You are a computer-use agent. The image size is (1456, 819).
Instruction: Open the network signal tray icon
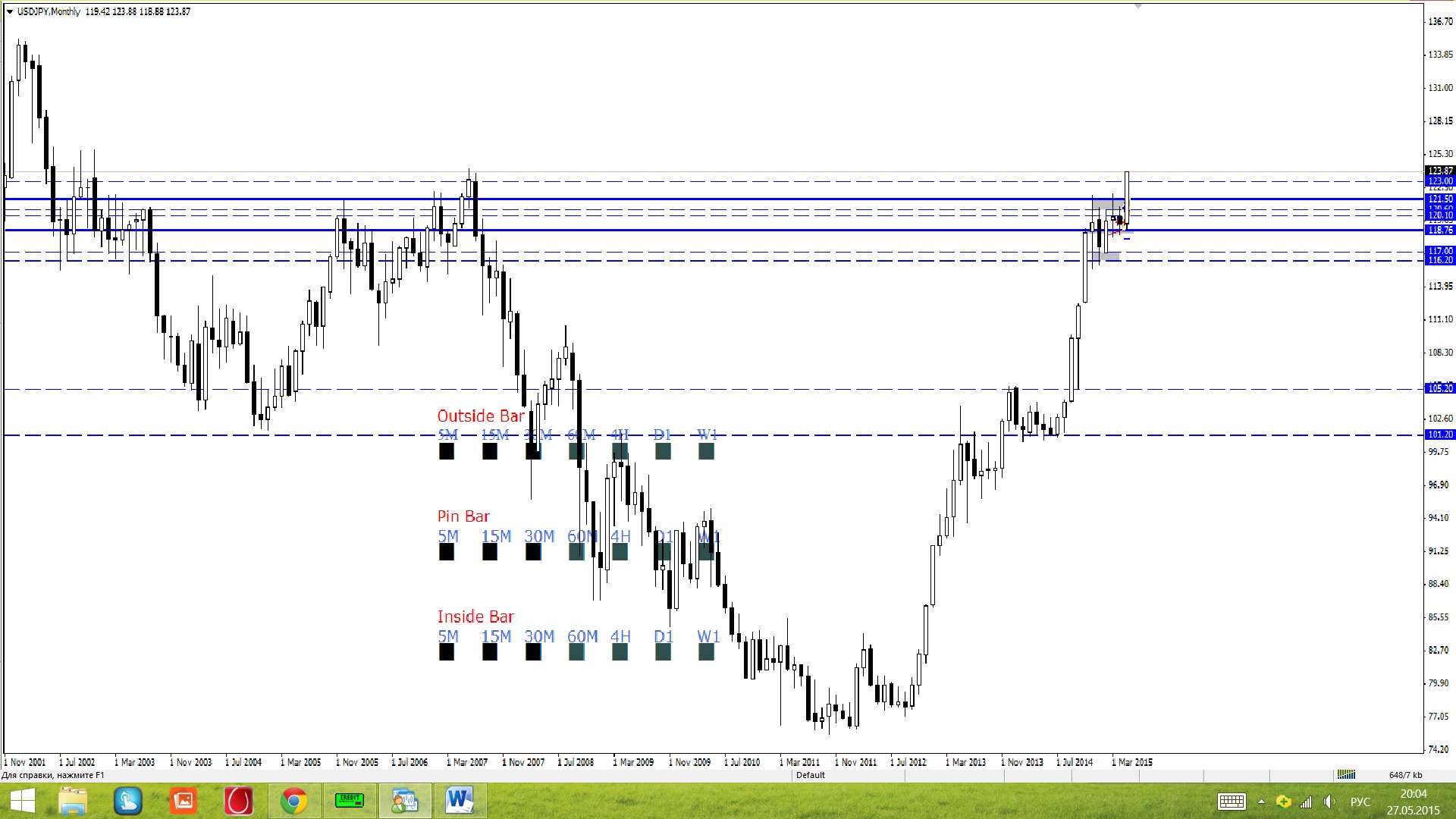pos(1306,802)
